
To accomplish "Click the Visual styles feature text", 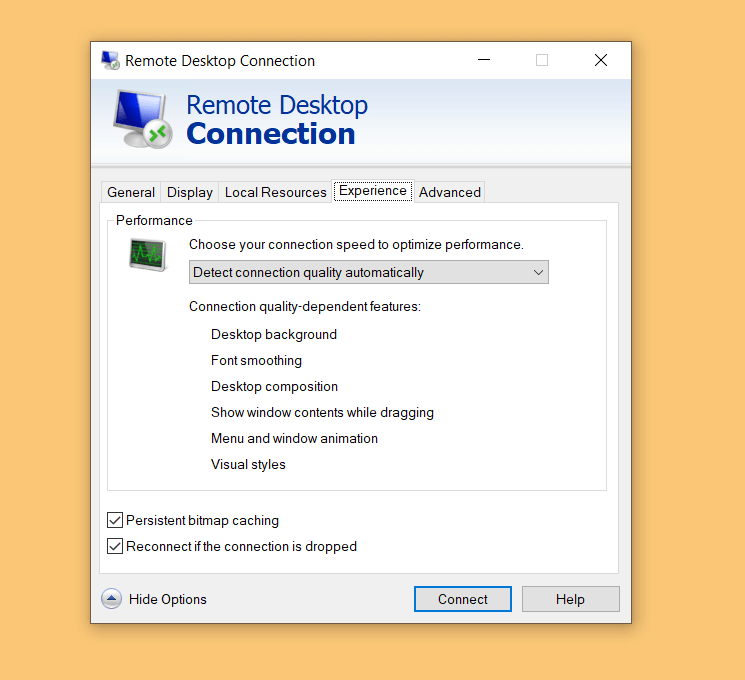I will point(248,464).
